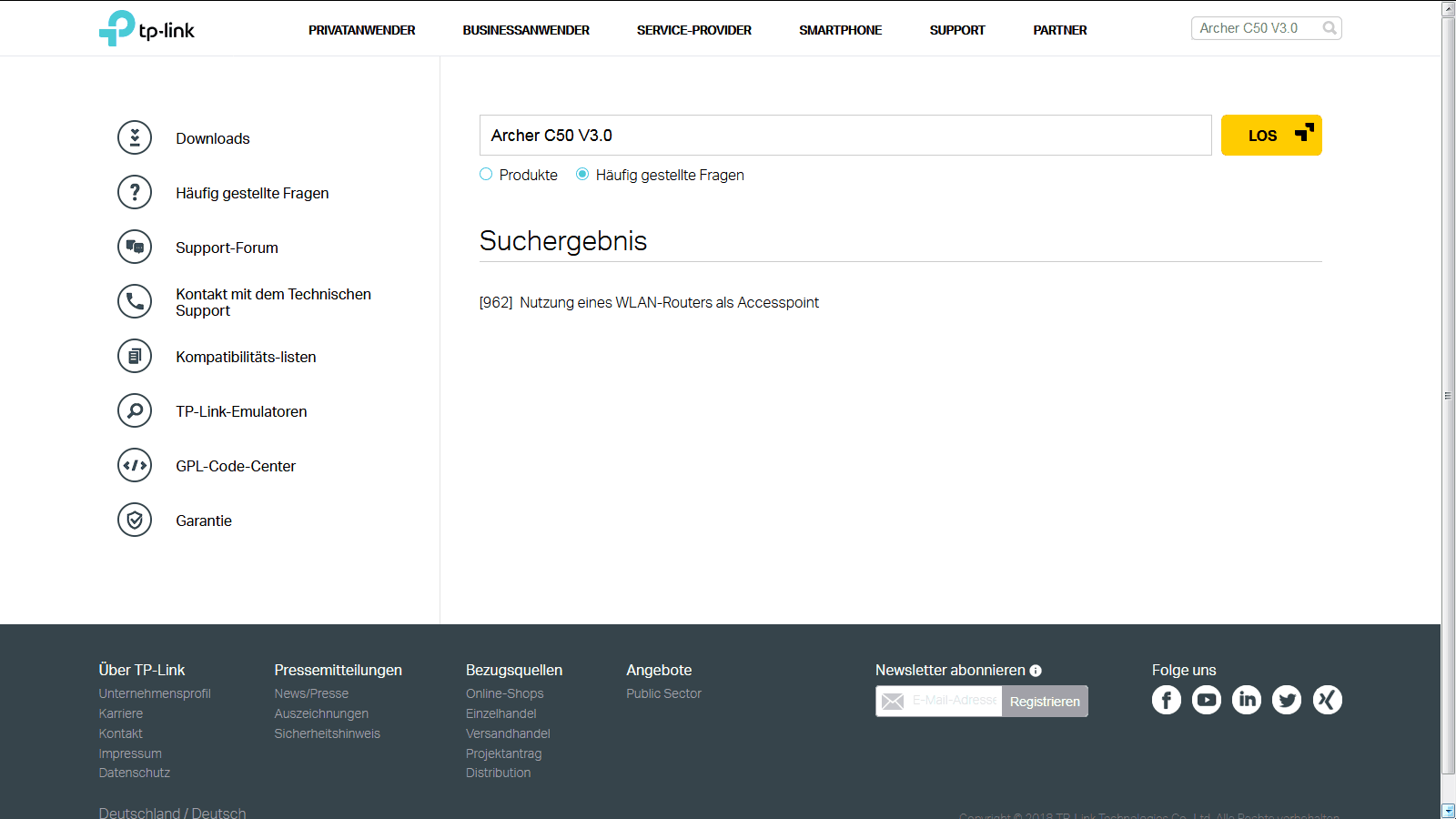The image size is (1456, 819).
Task: Open Auszeichnungen footer link
Action: (x=321, y=713)
